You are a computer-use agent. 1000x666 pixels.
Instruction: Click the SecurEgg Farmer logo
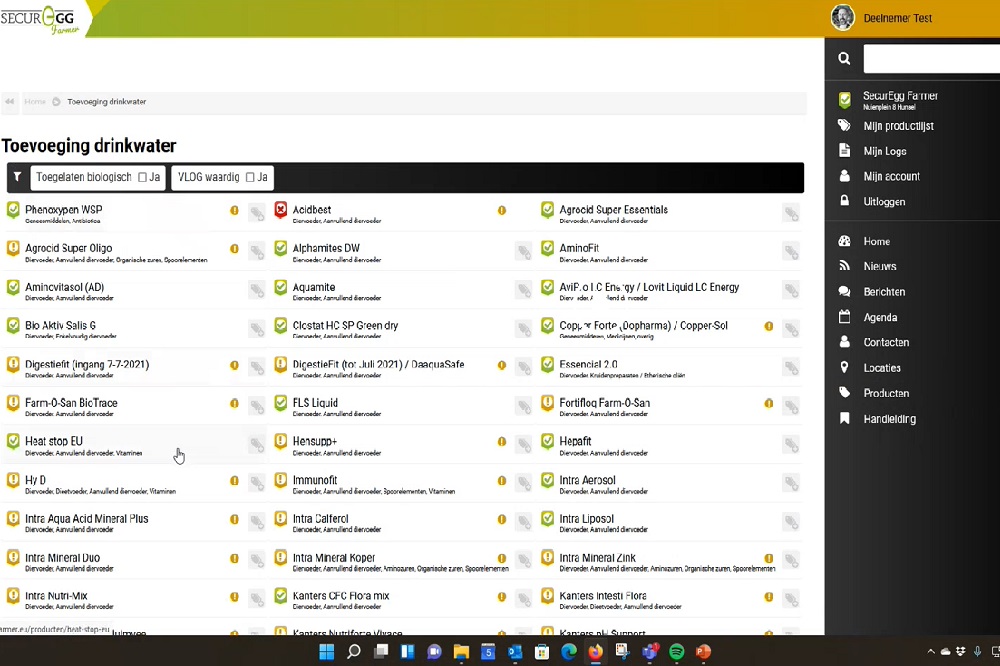click(40, 19)
